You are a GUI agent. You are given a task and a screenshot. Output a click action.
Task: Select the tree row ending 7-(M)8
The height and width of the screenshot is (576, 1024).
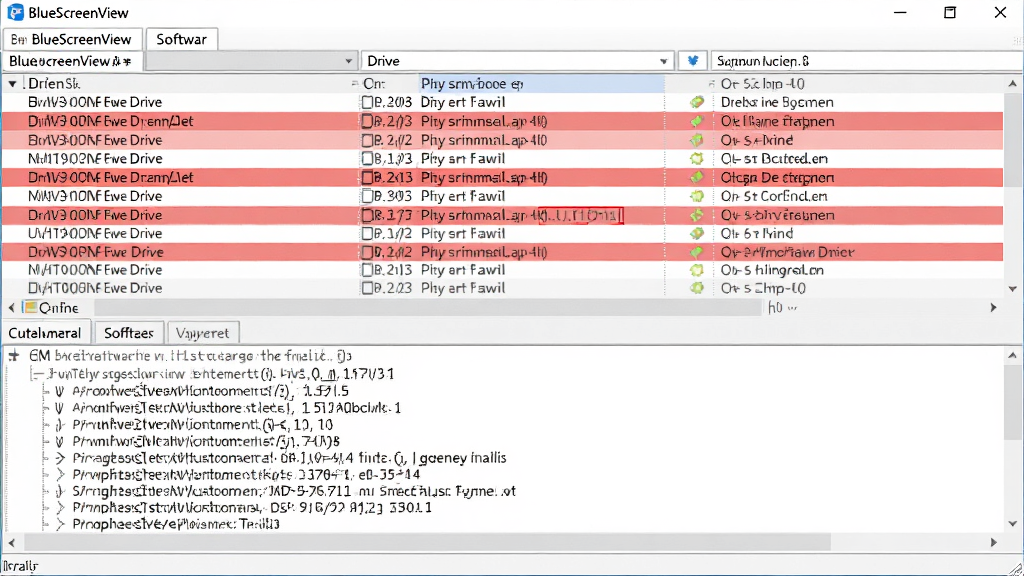206,441
